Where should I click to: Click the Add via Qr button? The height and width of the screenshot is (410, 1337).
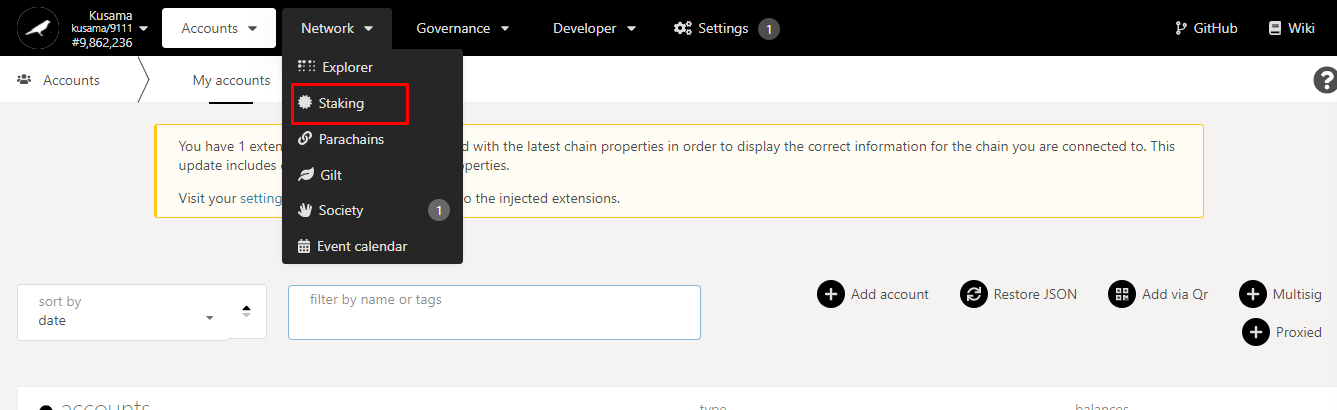tap(1159, 294)
